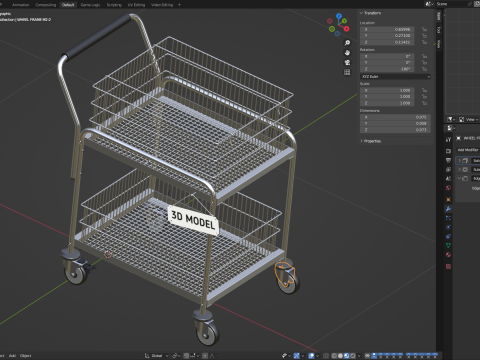Click the pan view hand icon

pos(347,53)
